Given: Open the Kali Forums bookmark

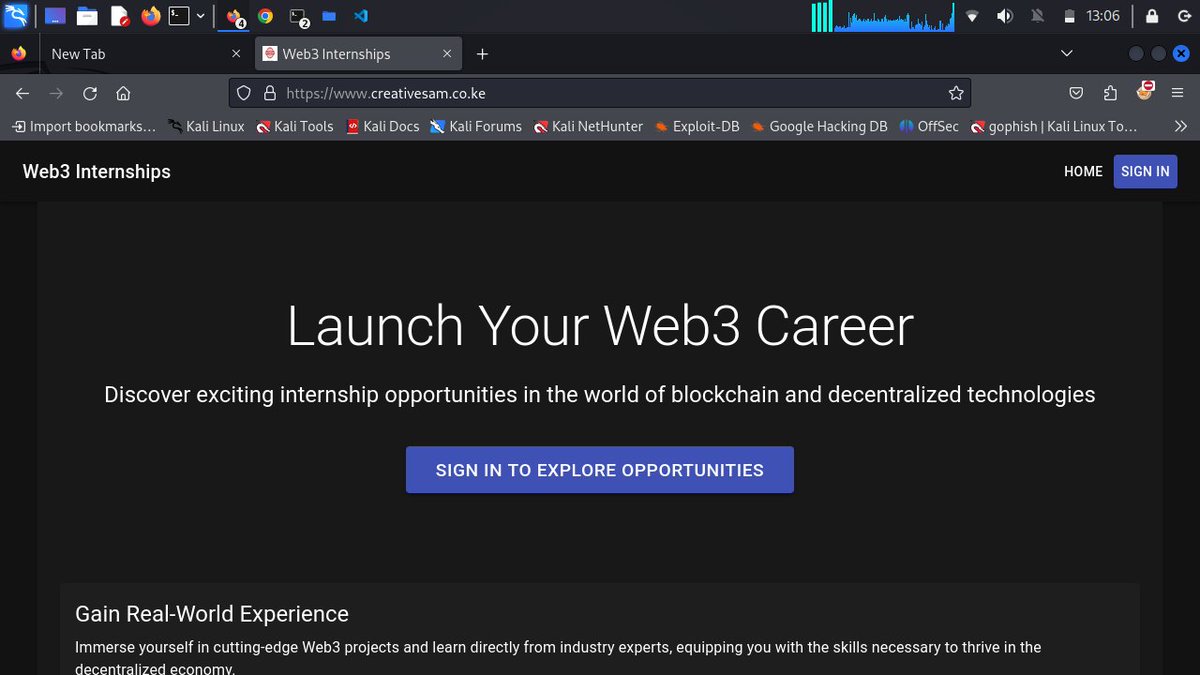Looking at the screenshot, I should (x=476, y=126).
